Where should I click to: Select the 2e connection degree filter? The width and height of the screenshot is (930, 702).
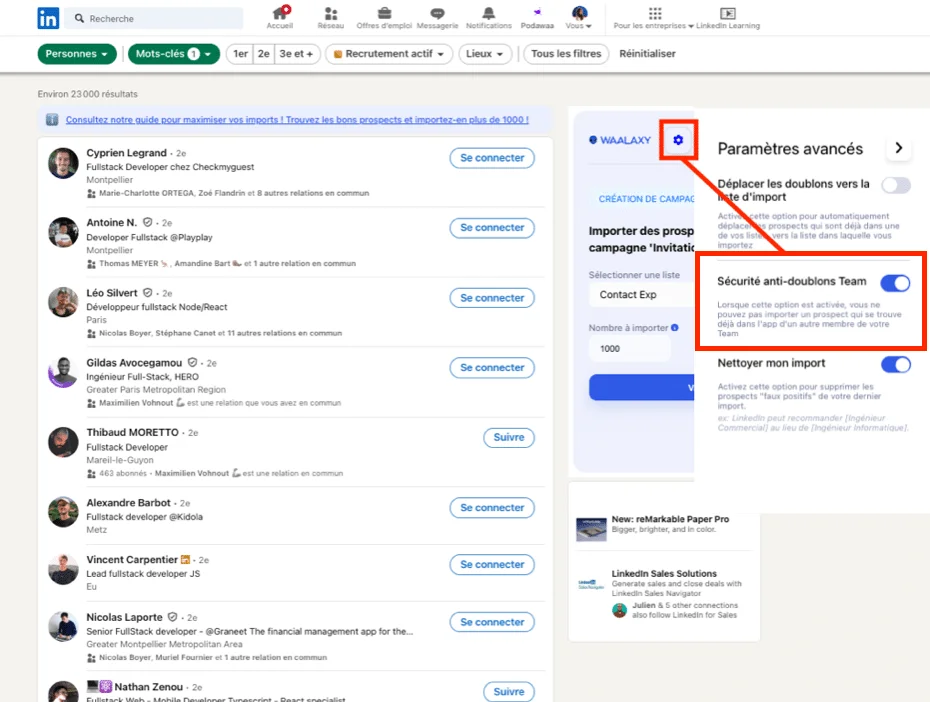coord(264,54)
